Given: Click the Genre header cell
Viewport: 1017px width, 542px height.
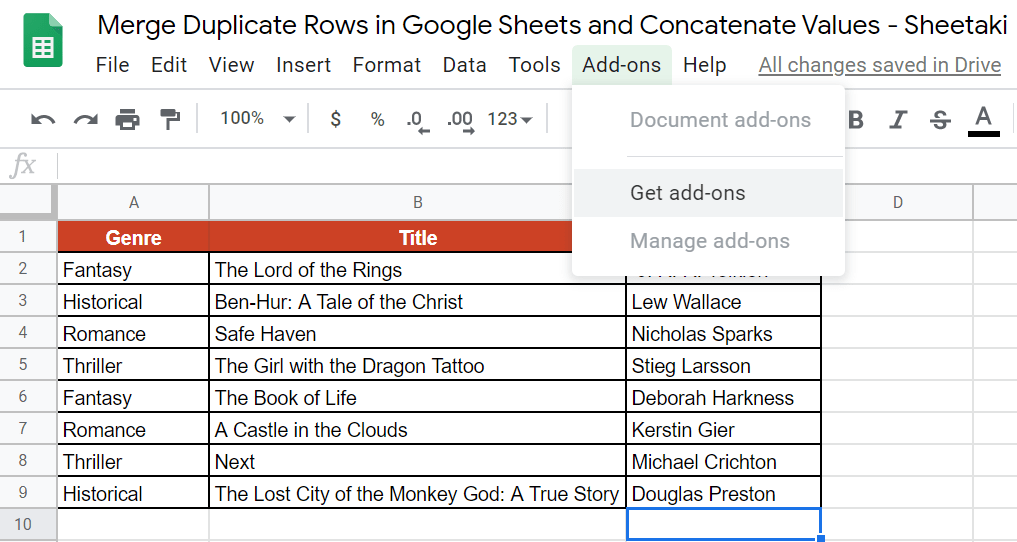Looking at the screenshot, I should click(134, 237).
